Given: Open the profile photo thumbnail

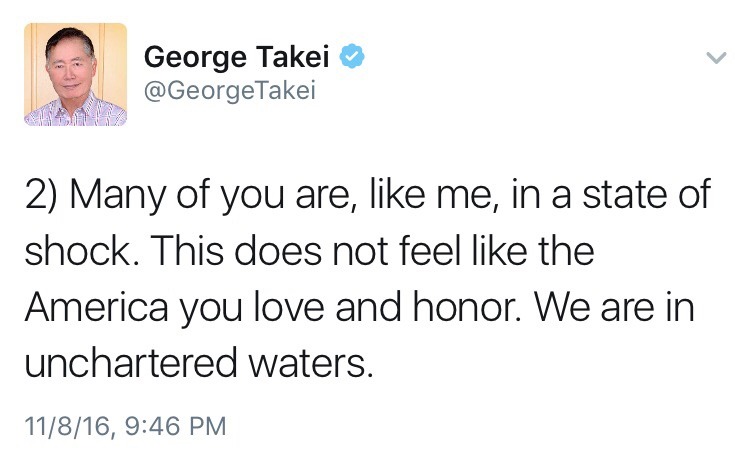Looking at the screenshot, I should [74, 75].
